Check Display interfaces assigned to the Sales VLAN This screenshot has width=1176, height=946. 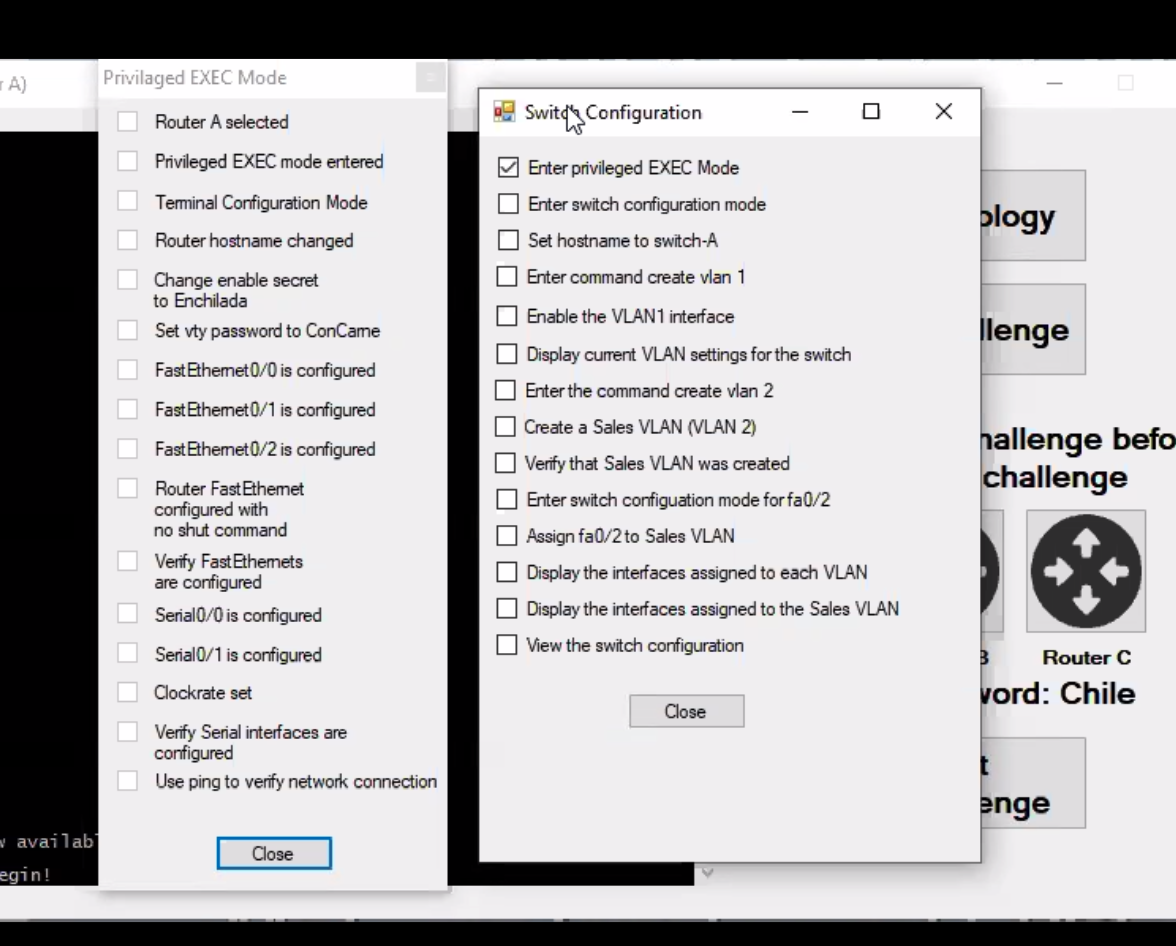click(x=507, y=608)
